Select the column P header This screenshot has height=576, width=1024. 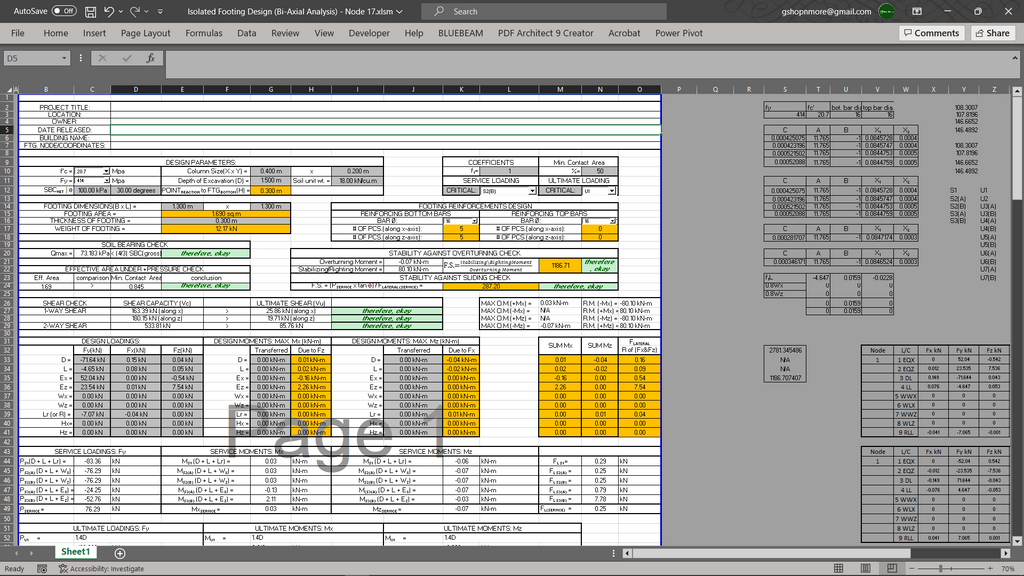coord(679,89)
